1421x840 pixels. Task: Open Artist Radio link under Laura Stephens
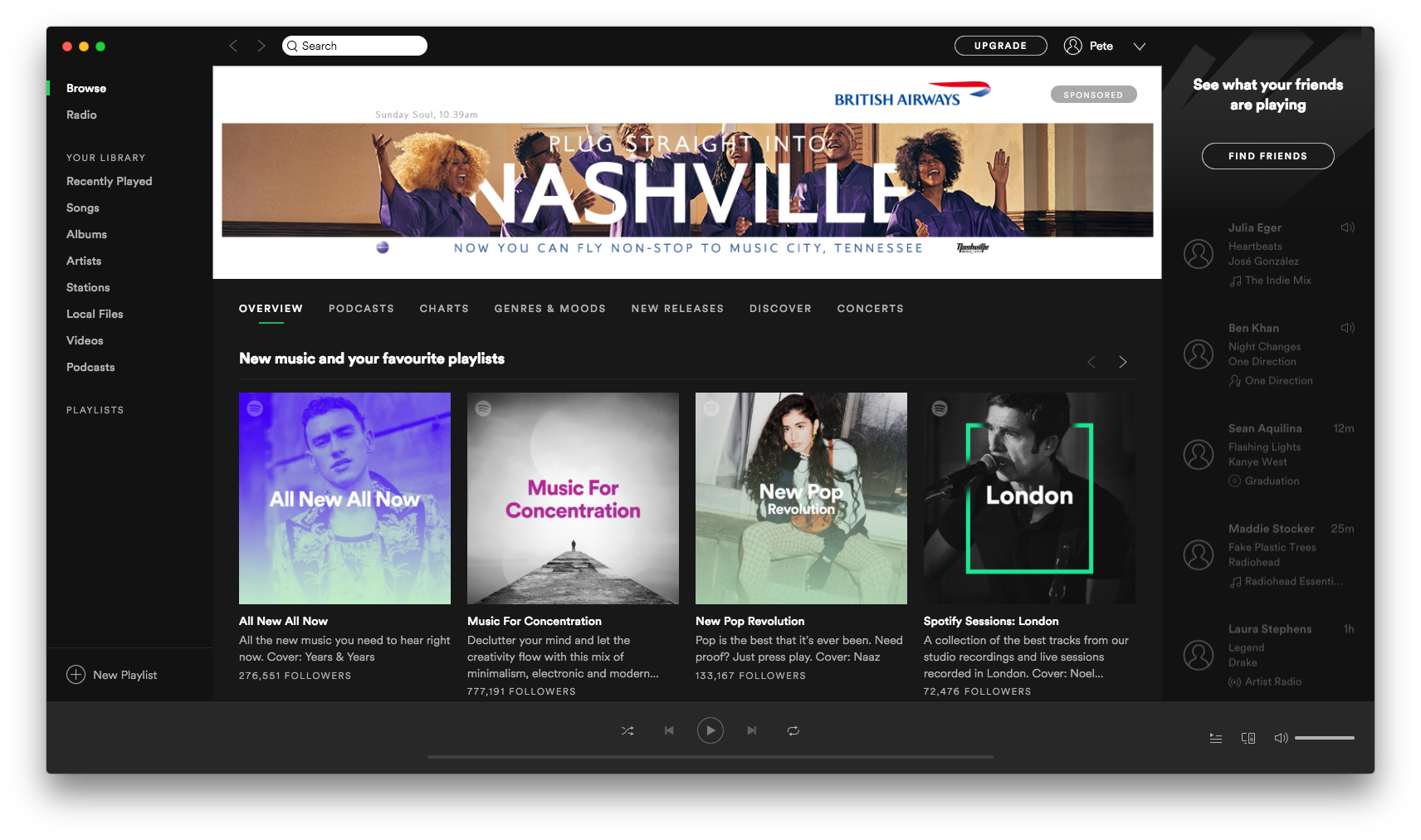[x=1273, y=682]
